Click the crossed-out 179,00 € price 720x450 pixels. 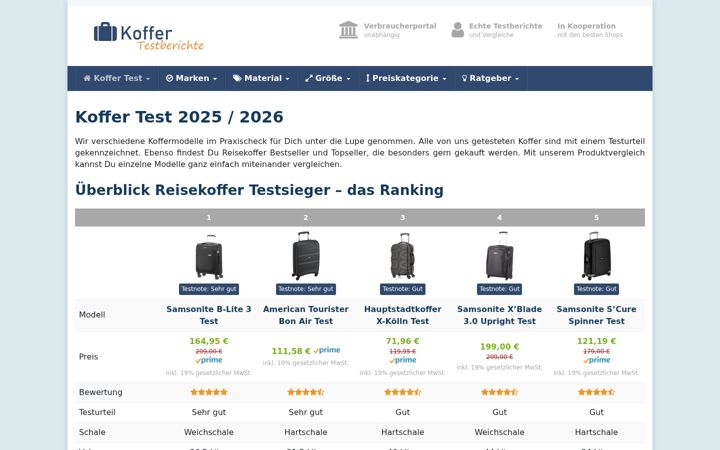[x=596, y=351]
